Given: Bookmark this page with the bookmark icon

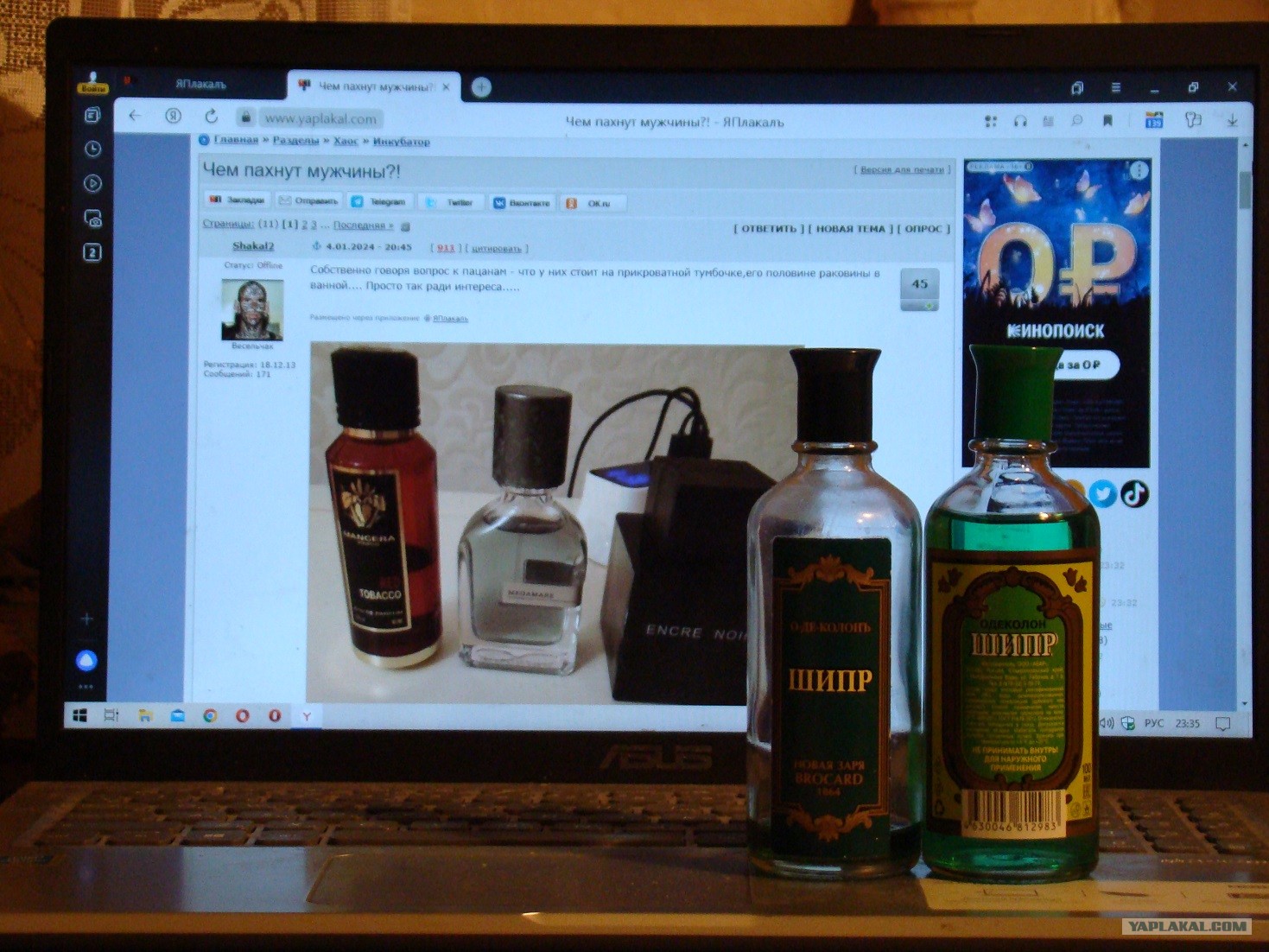Looking at the screenshot, I should tap(1107, 122).
